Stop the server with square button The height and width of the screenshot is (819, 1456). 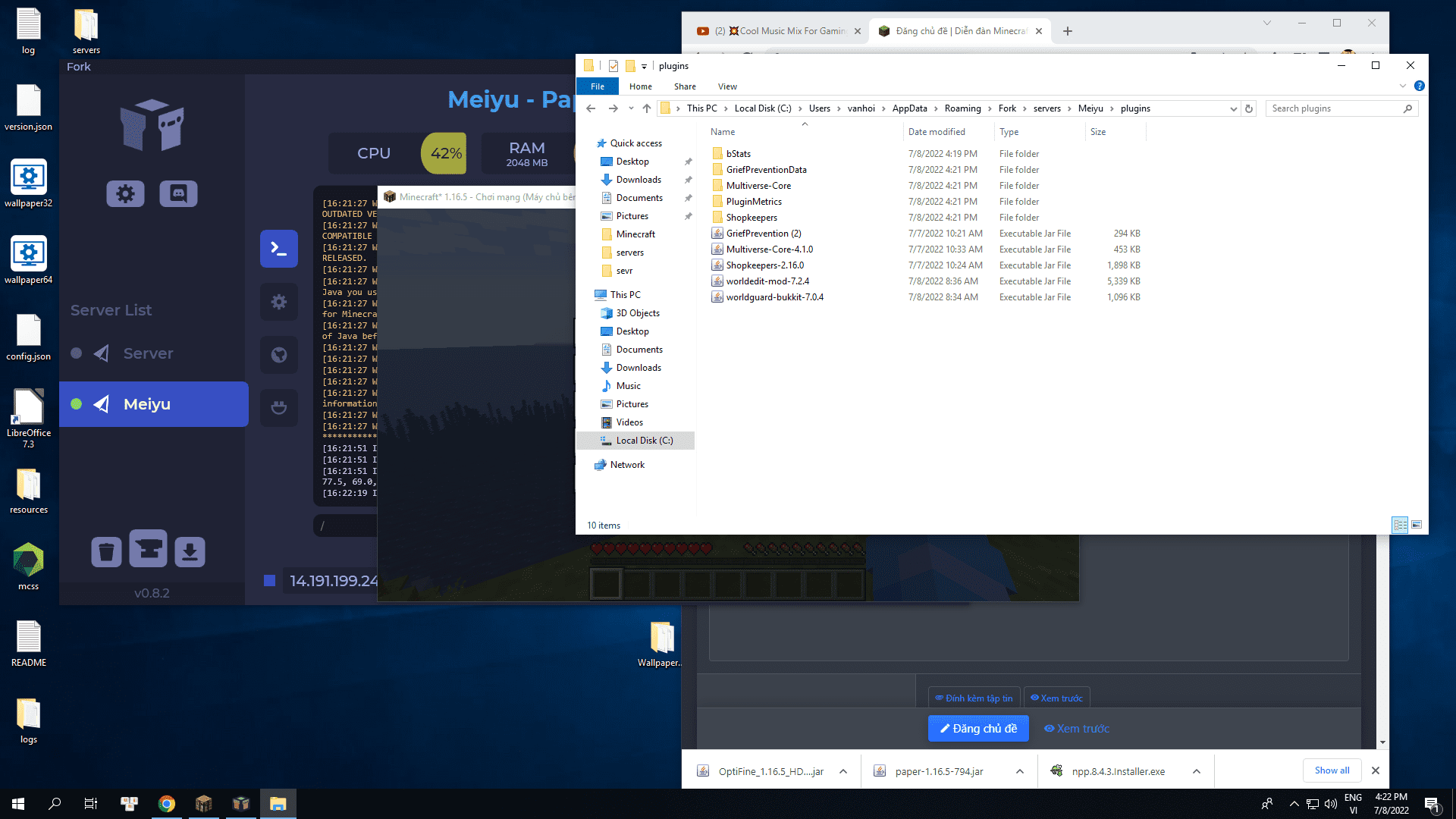[269, 581]
